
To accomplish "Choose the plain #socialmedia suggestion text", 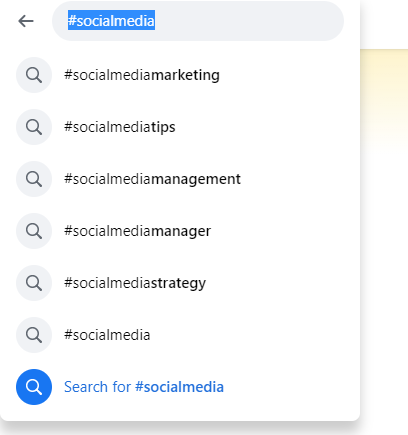I will (107, 335).
